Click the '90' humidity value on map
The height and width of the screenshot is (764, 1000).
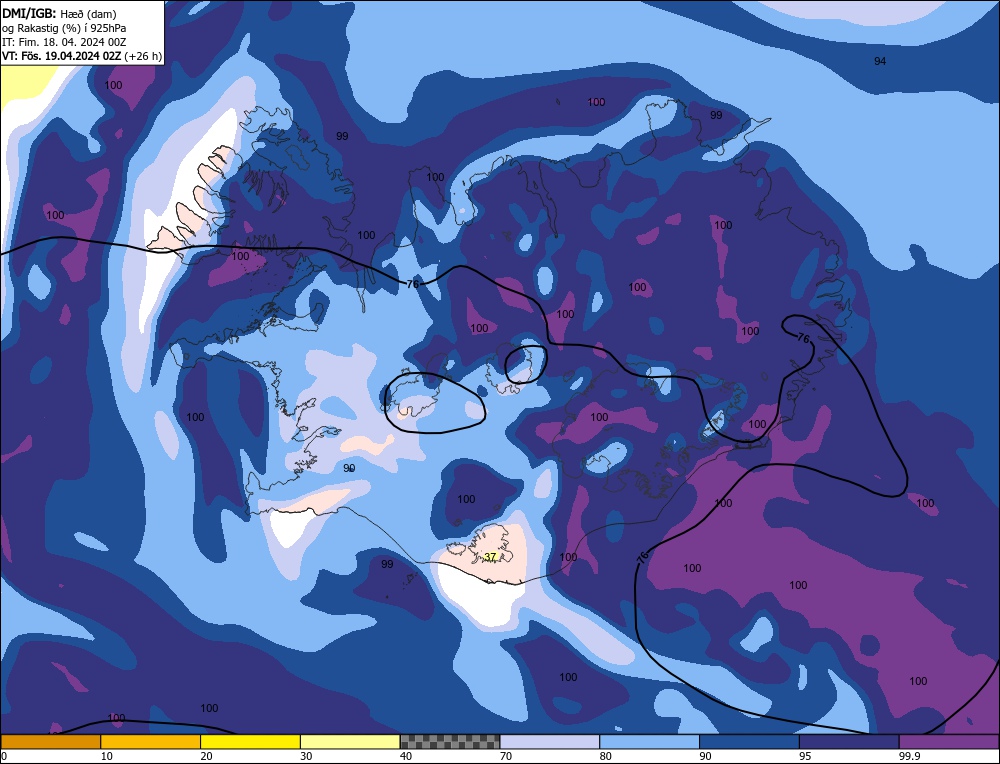click(349, 468)
